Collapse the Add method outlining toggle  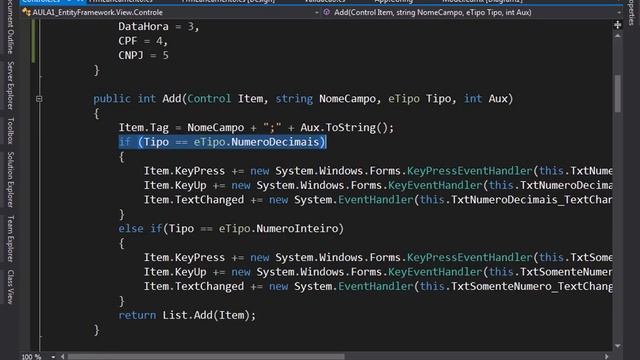[x=39, y=99]
